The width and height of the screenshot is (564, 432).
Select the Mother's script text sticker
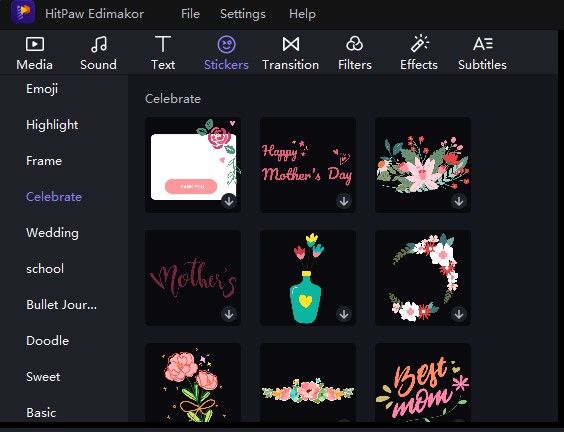pyautogui.click(x=193, y=278)
